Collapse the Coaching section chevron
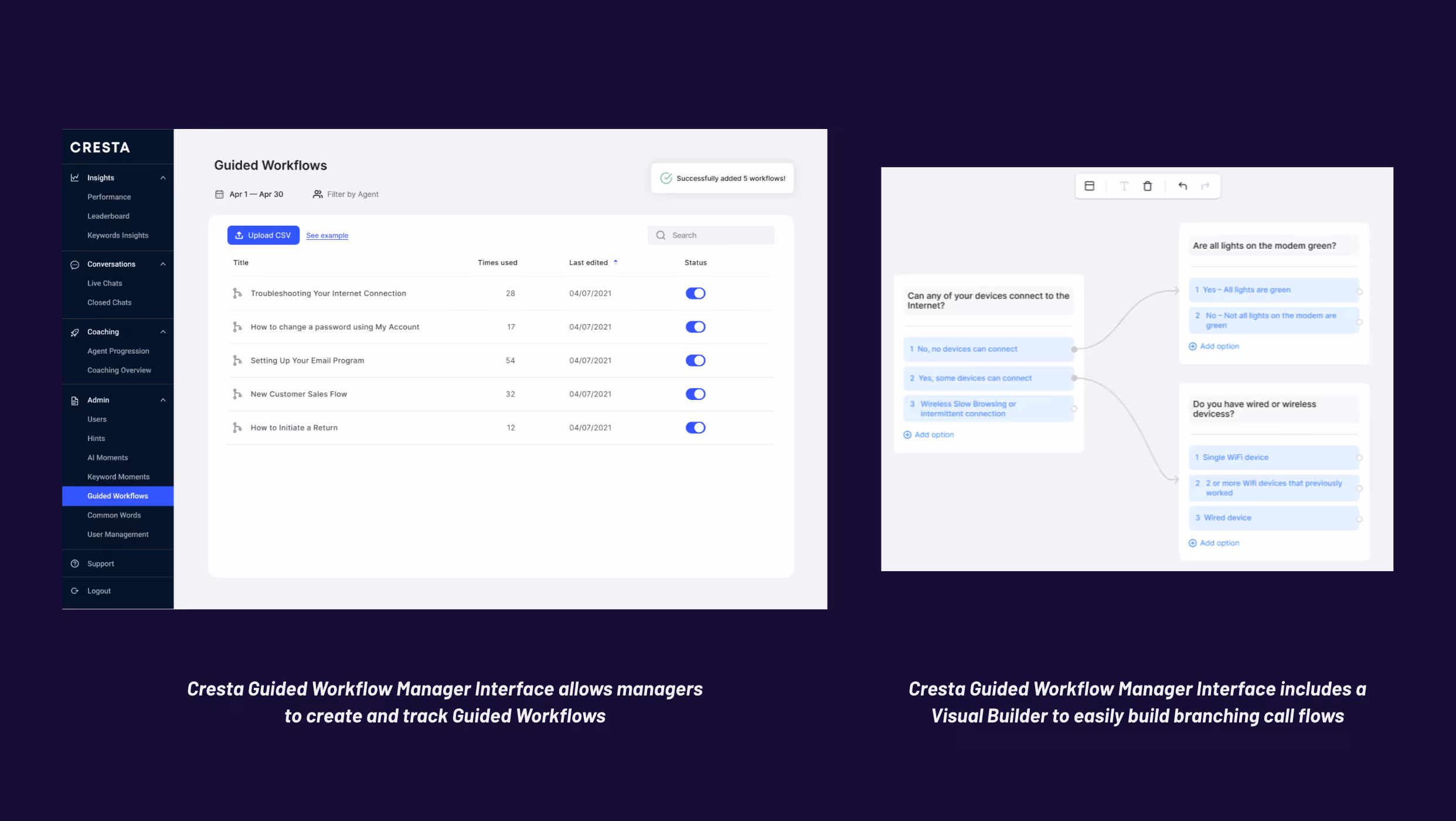This screenshot has height=821, width=1456. 163,332
